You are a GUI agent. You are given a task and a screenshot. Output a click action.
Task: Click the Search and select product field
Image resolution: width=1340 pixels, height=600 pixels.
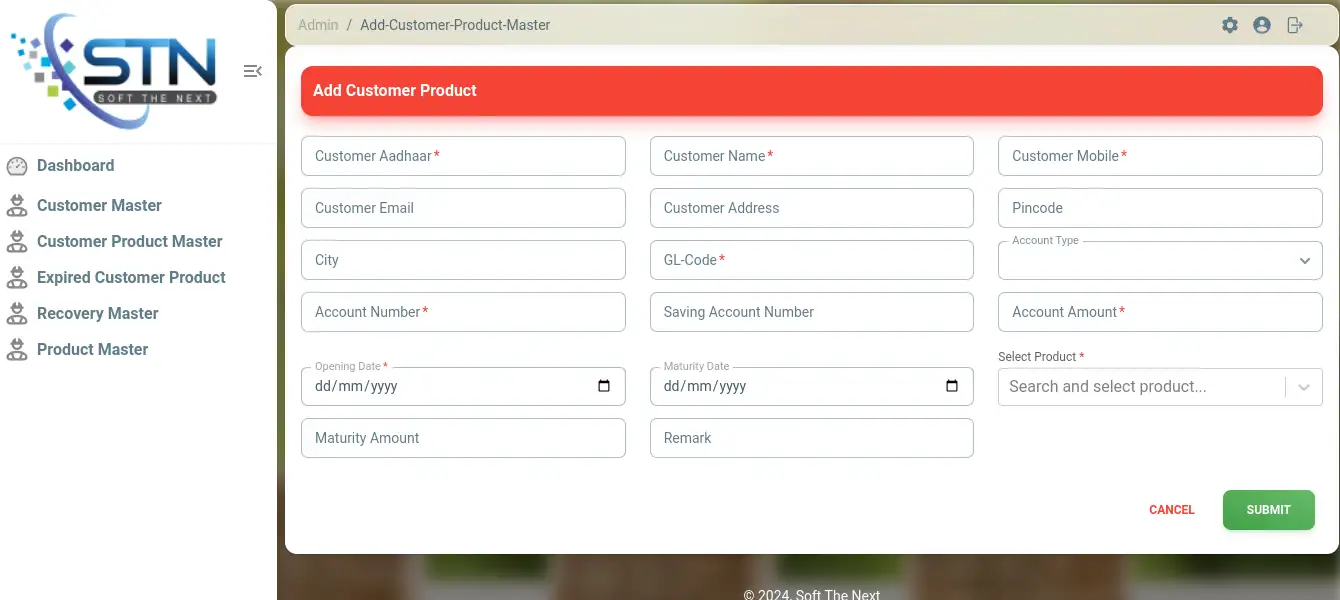(1140, 387)
